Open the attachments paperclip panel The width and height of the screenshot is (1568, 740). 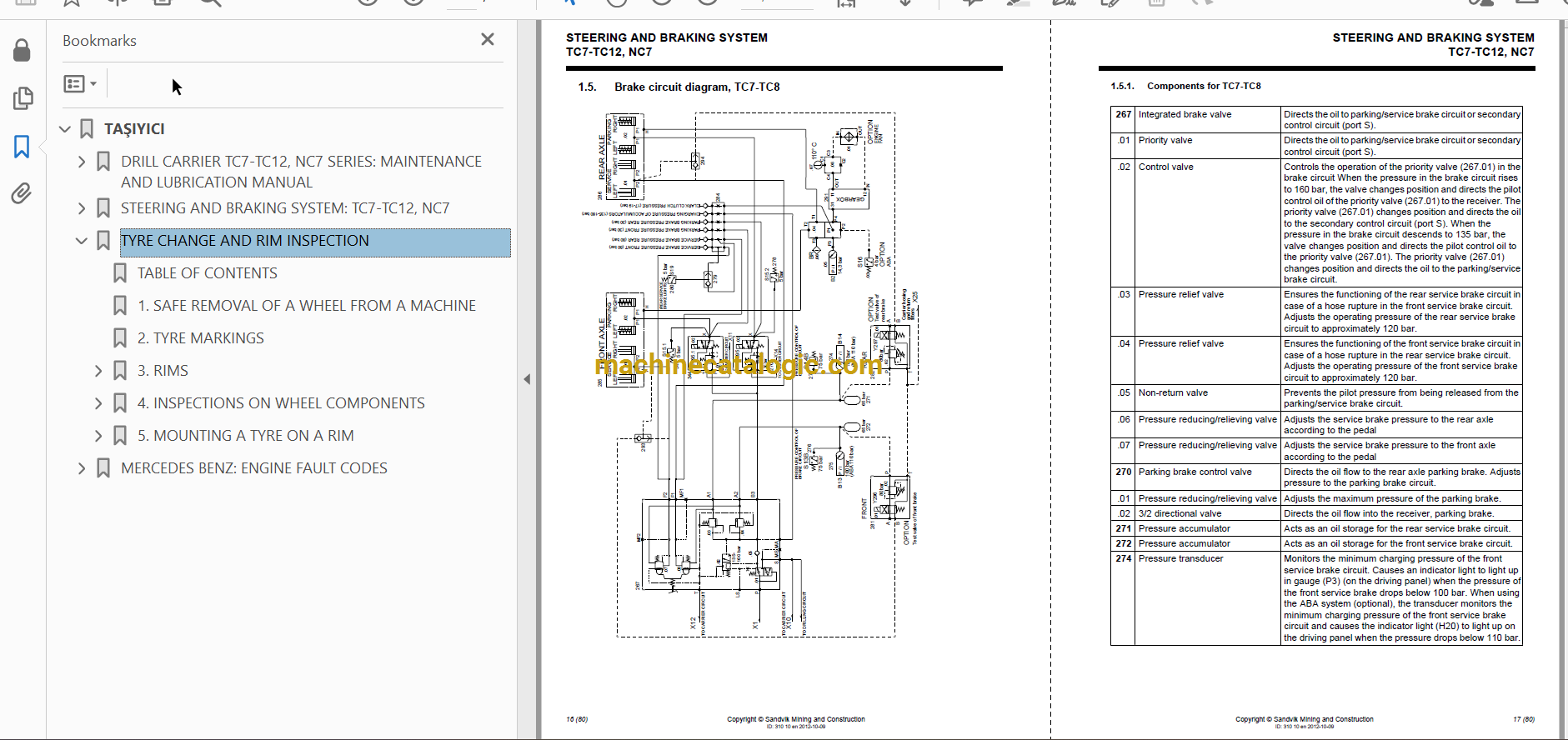pos(22,193)
